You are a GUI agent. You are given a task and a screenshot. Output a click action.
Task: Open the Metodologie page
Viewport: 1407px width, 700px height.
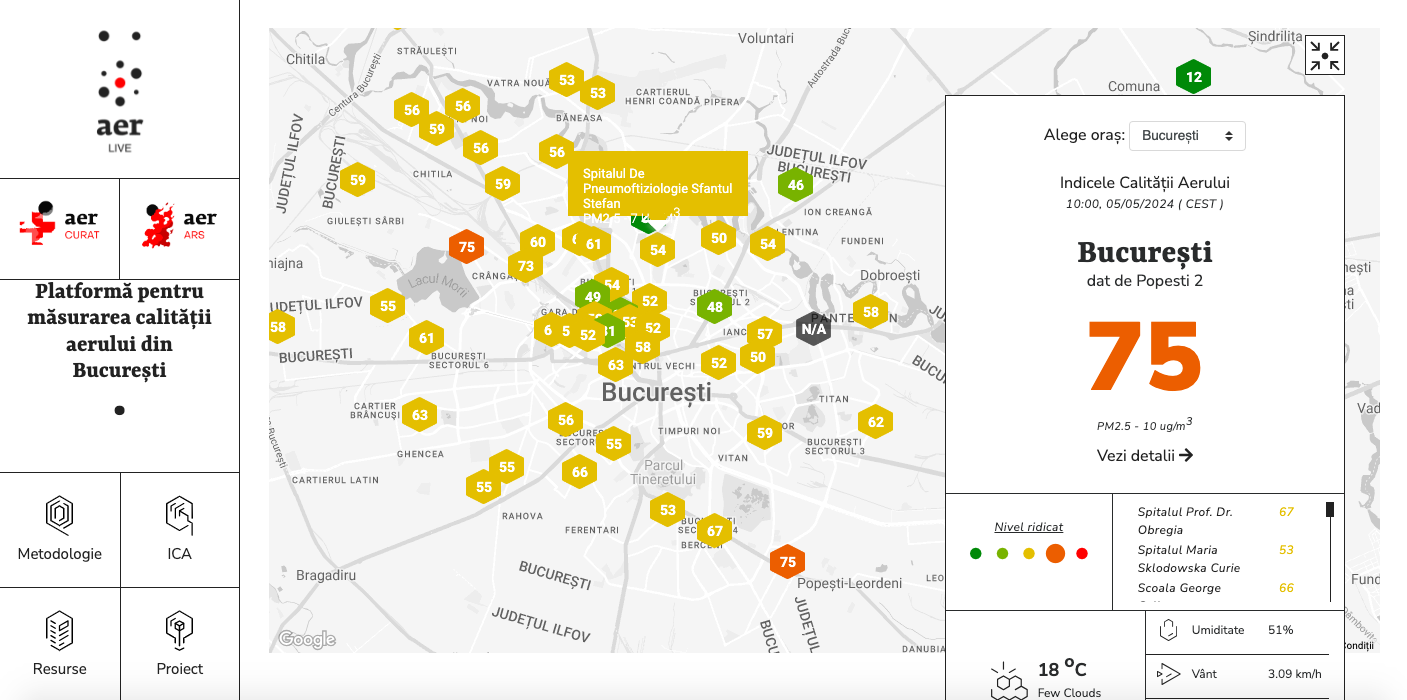click(60, 529)
